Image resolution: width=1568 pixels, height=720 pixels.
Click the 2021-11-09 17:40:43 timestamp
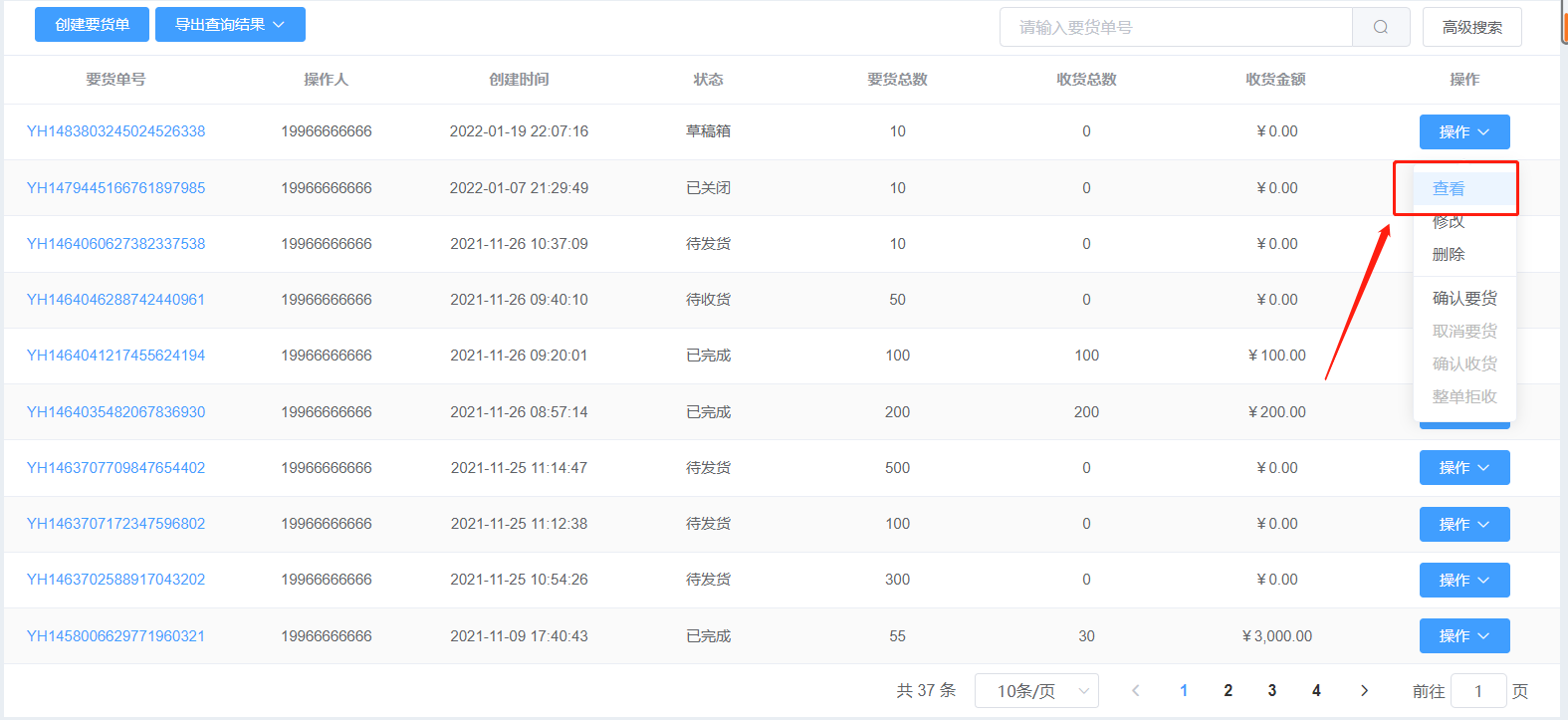(x=519, y=636)
